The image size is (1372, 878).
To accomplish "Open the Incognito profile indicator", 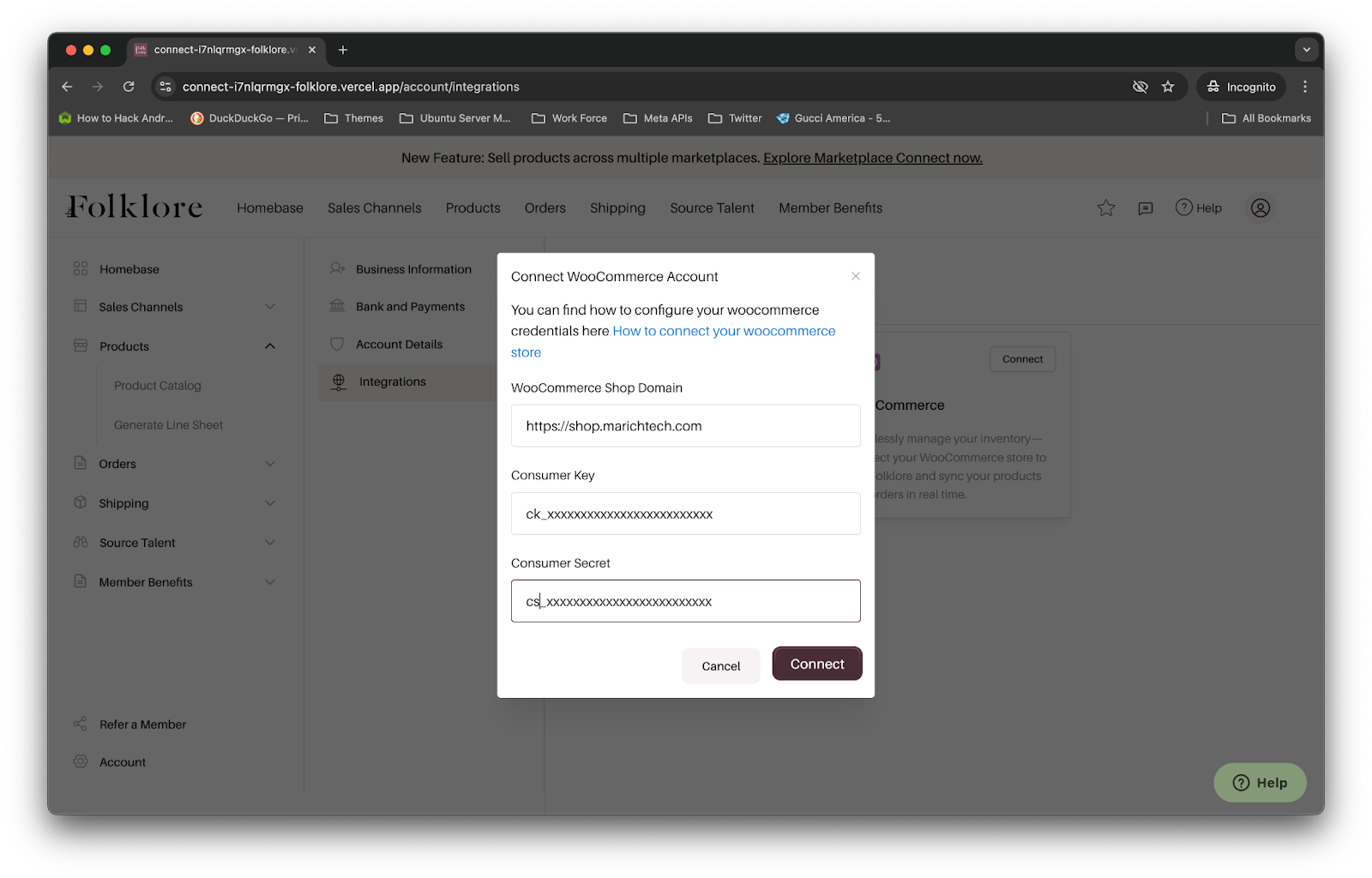I will click(x=1241, y=87).
